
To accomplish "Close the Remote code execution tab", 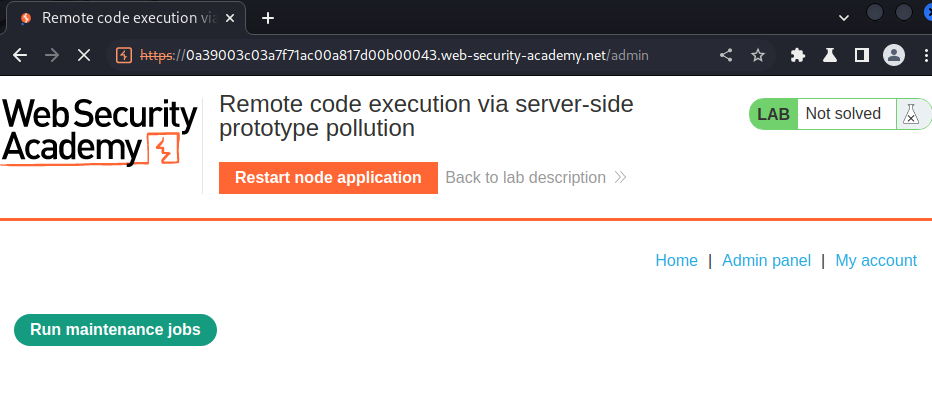I will pos(230,18).
